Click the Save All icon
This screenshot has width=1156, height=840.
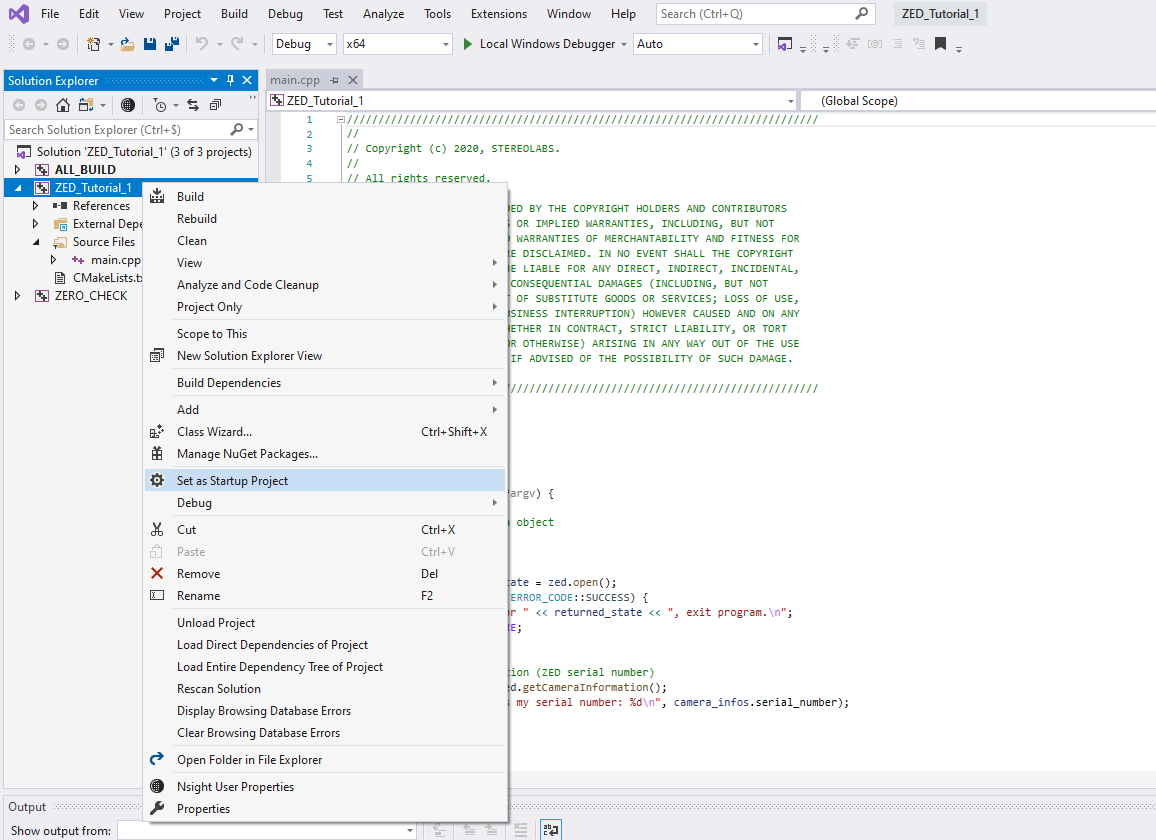pos(172,44)
